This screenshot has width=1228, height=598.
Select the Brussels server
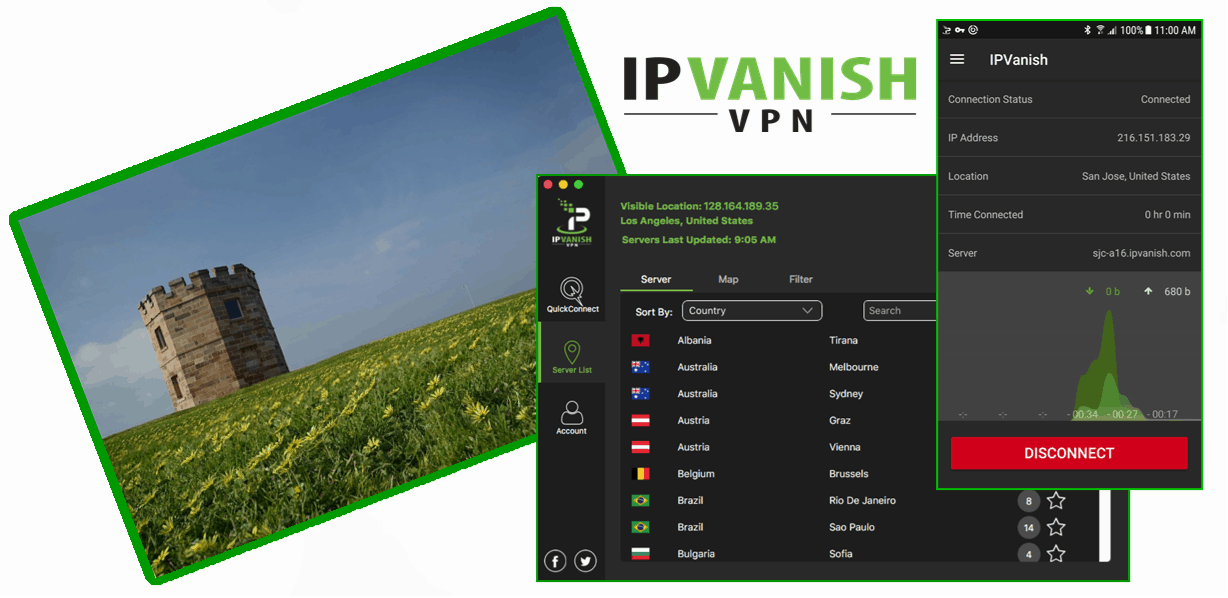click(849, 474)
